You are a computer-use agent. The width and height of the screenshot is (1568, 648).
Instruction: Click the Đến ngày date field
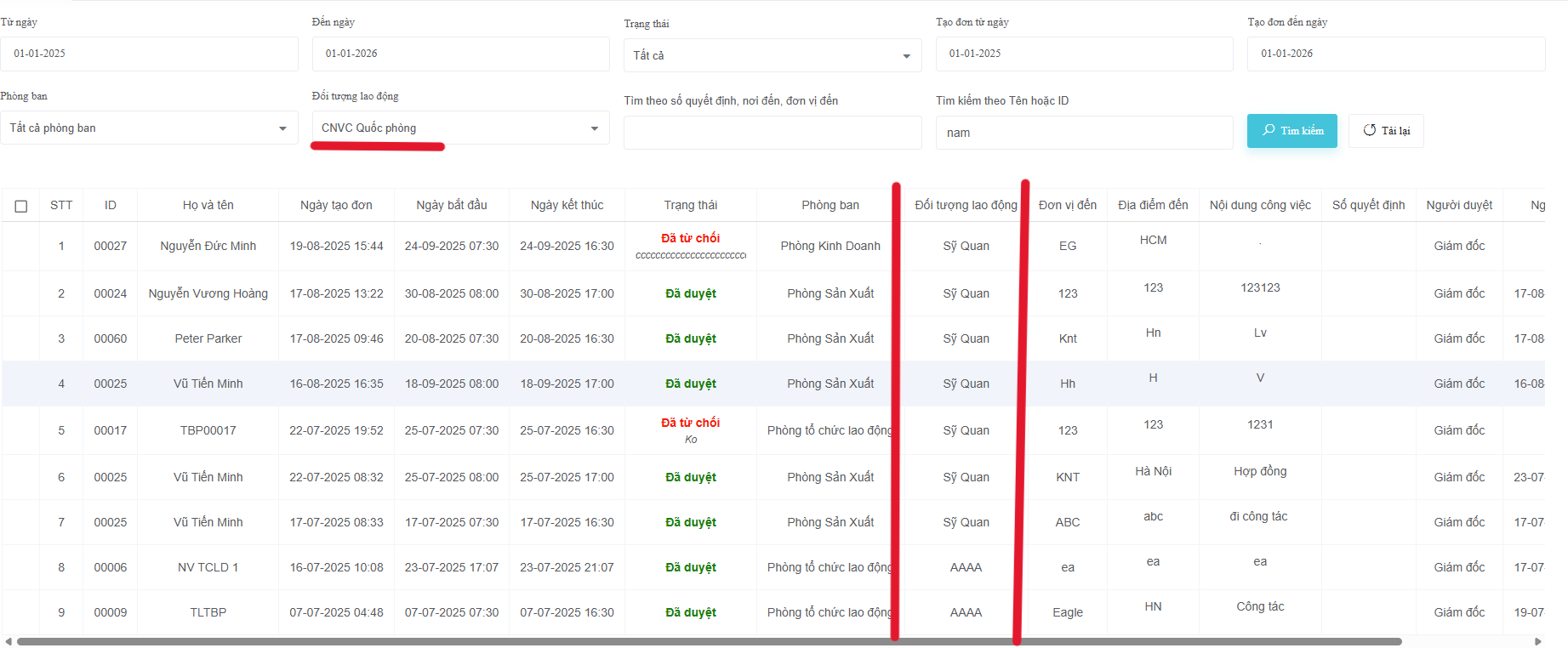460,54
